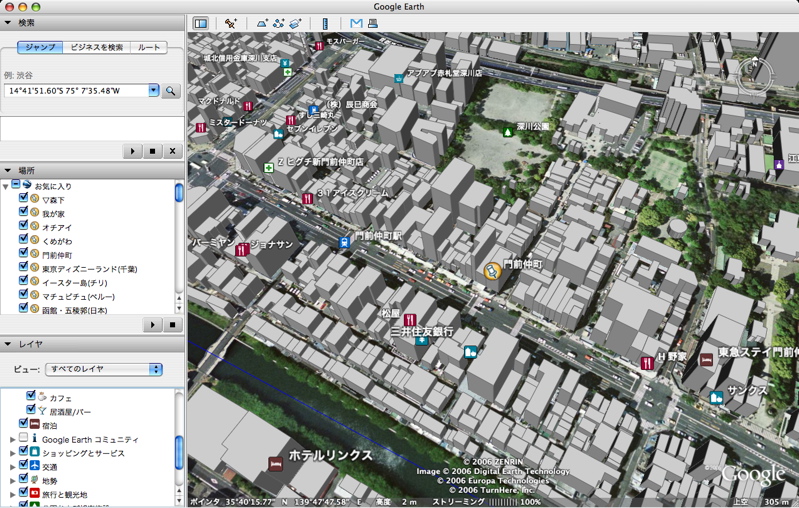Select the ジャンプ tab
The height and width of the screenshot is (508, 799).
pyautogui.click(x=40, y=47)
